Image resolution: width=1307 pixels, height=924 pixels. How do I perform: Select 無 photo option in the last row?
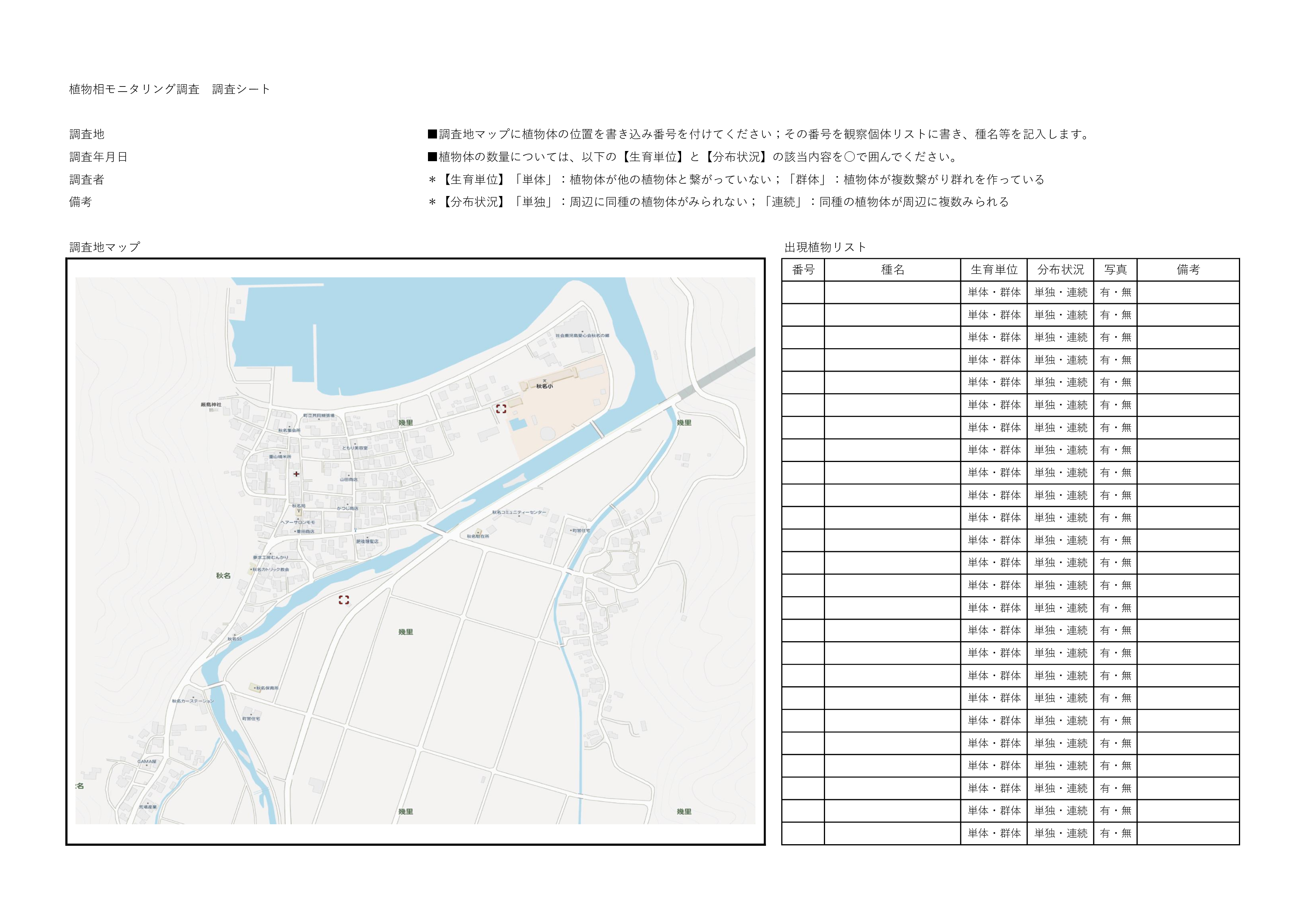click(x=1126, y=834)
